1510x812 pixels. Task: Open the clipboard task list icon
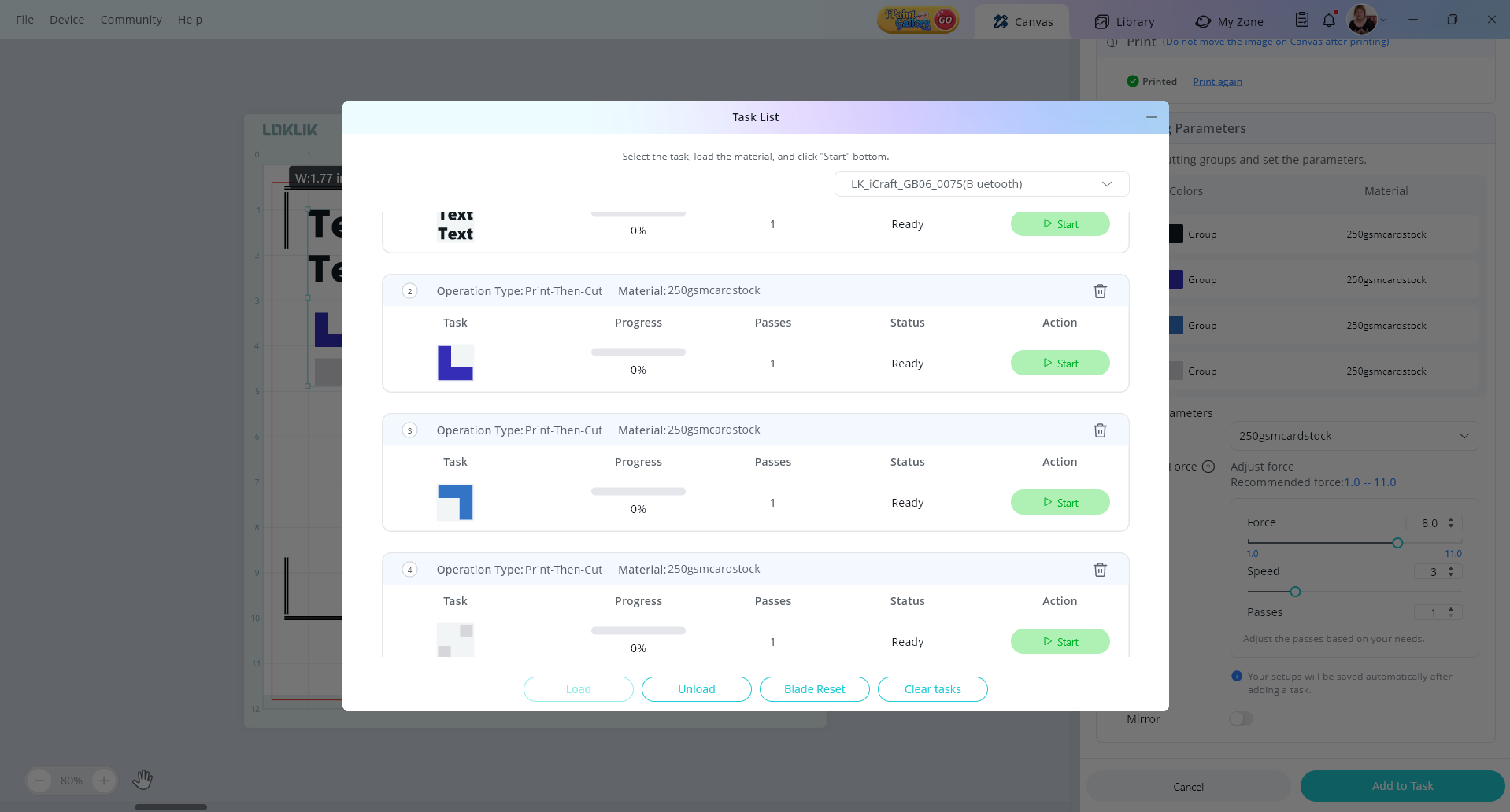(x=1302, y=20)
